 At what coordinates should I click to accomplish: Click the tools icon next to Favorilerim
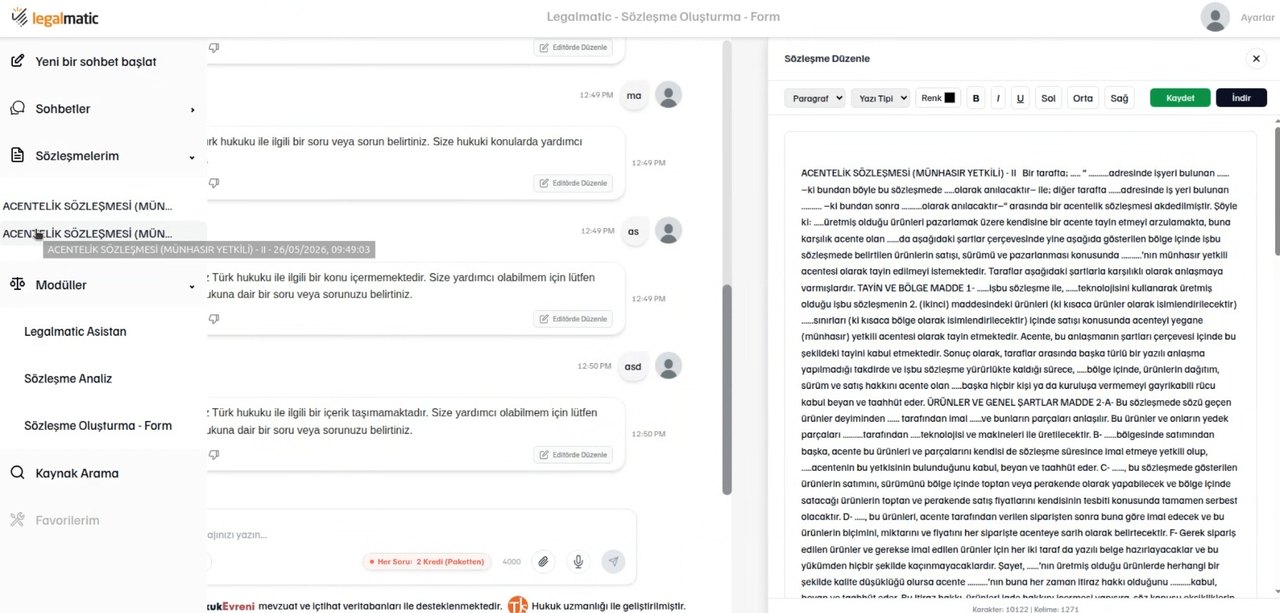tap(17, 520)
